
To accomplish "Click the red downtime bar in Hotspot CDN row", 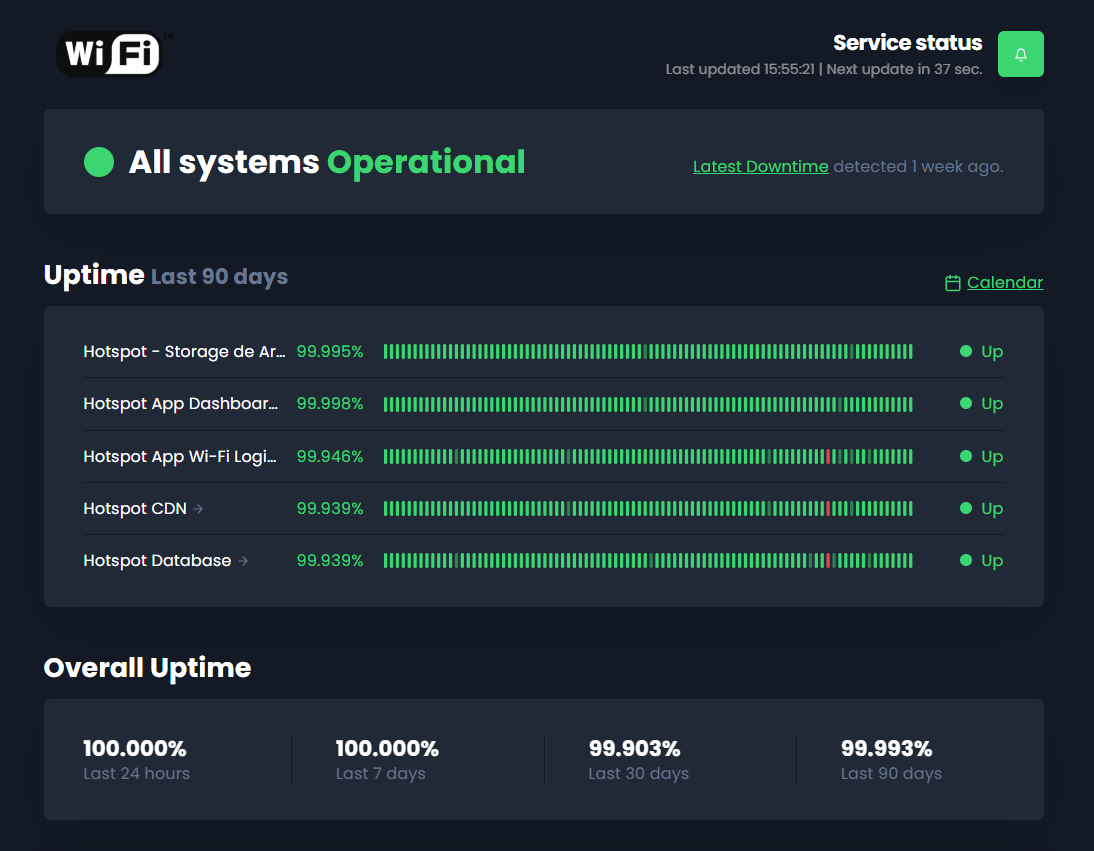I will (x=829, y=508).
